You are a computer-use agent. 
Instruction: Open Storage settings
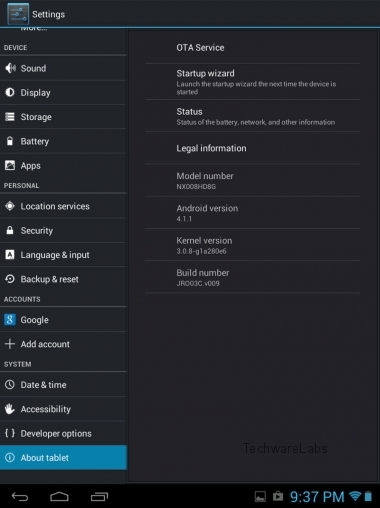[63, 117]
